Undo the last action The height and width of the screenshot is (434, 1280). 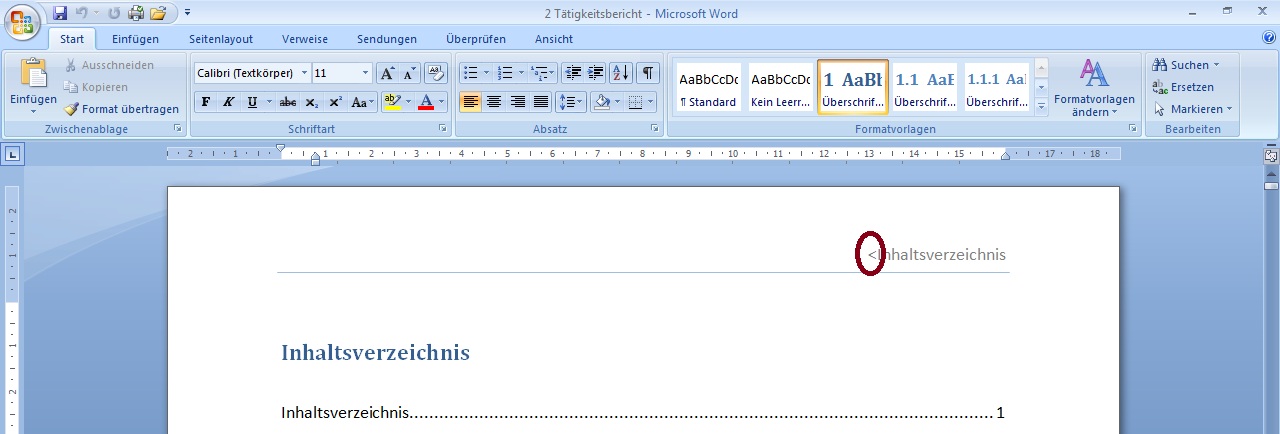pyautogui.click(x=81, y=13)
